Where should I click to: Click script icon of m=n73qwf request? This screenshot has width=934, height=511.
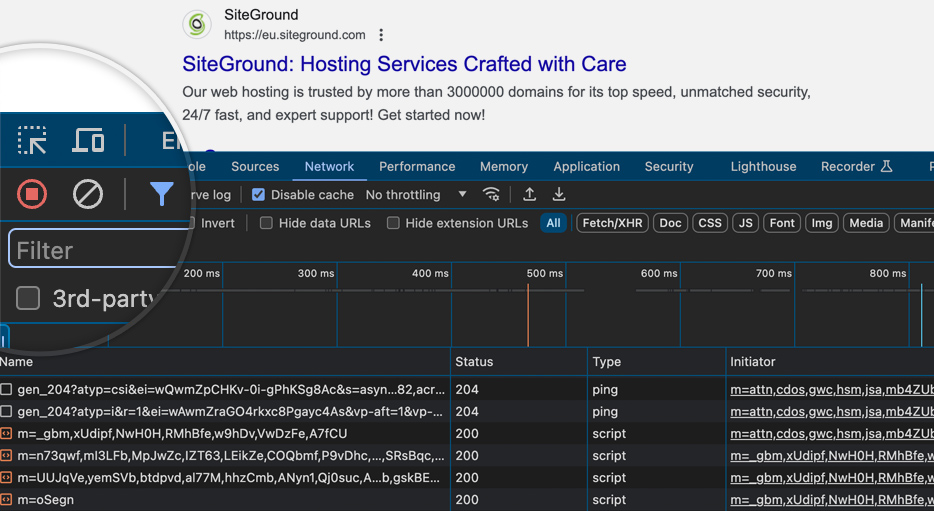tap(6, 456)
